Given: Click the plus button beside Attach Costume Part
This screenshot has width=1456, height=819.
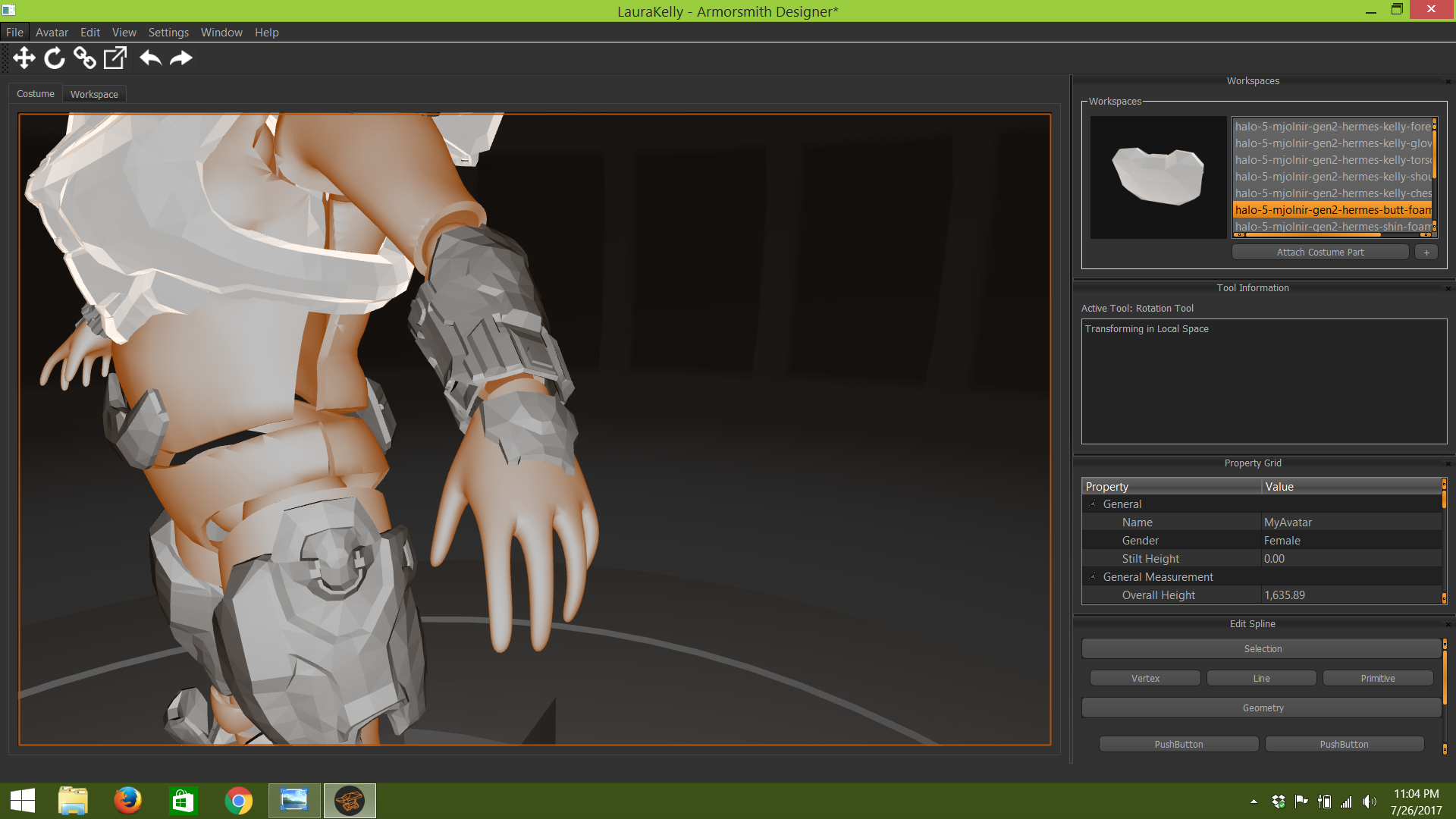Looking at the screenshot, I should (x=1426, y=253).
